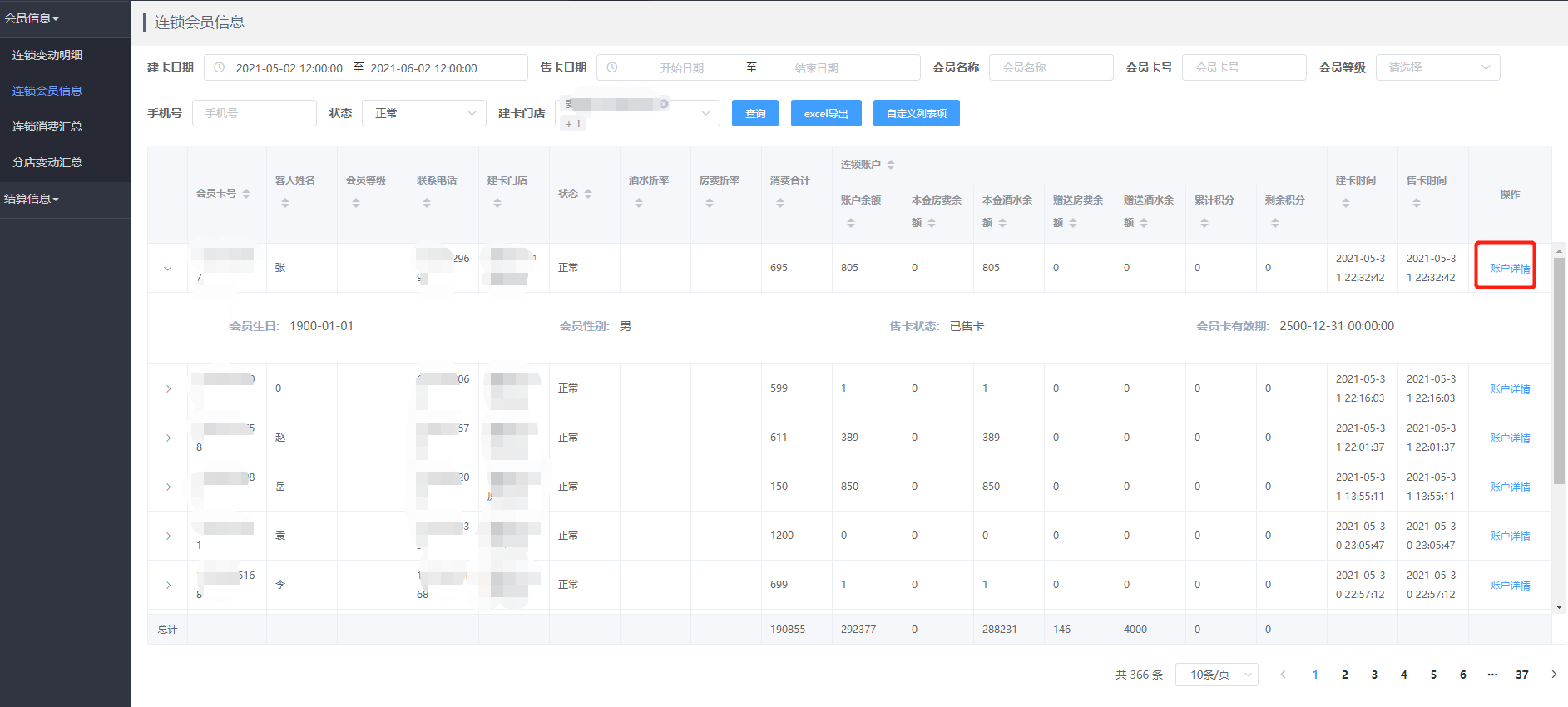Sort by 消费合计 column icon
Image resolution: width=1568 pixels, height=707 pixels.
(x=780, y=203)
